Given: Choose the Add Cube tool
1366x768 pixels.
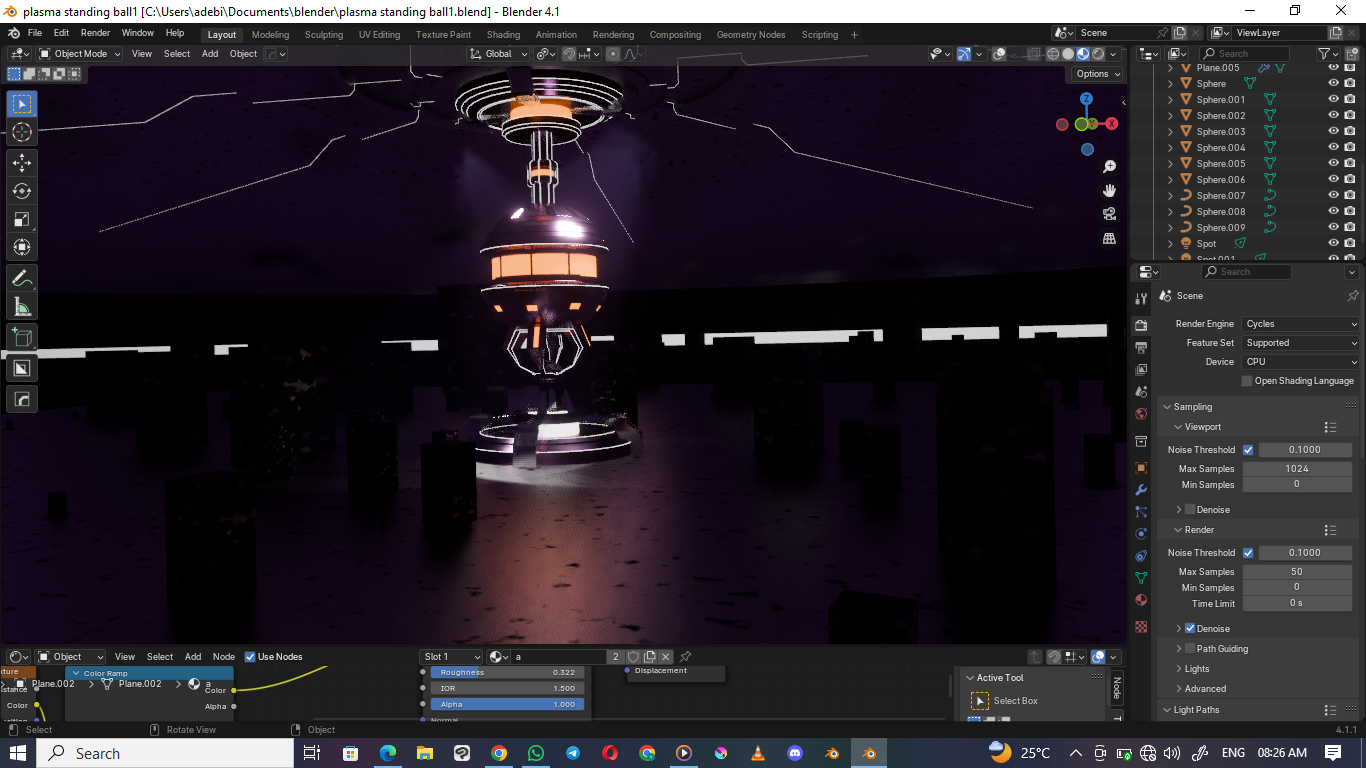Looking at the screenshot, I should click(22, 338).
